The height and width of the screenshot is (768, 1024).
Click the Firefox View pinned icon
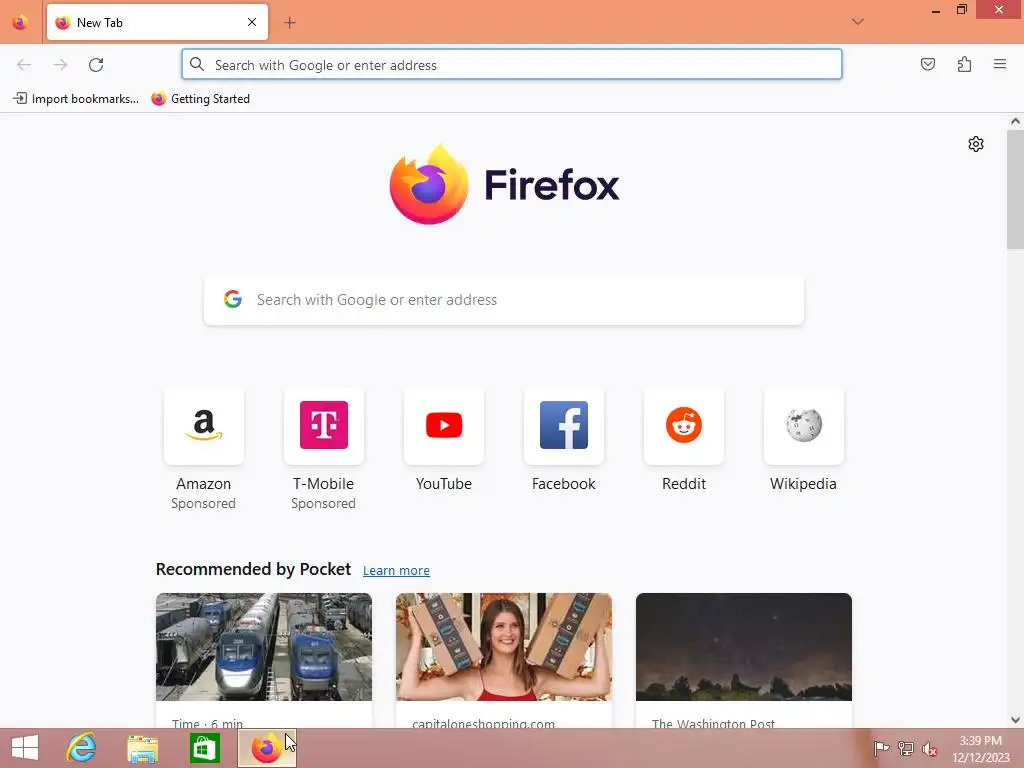point(20,23)
